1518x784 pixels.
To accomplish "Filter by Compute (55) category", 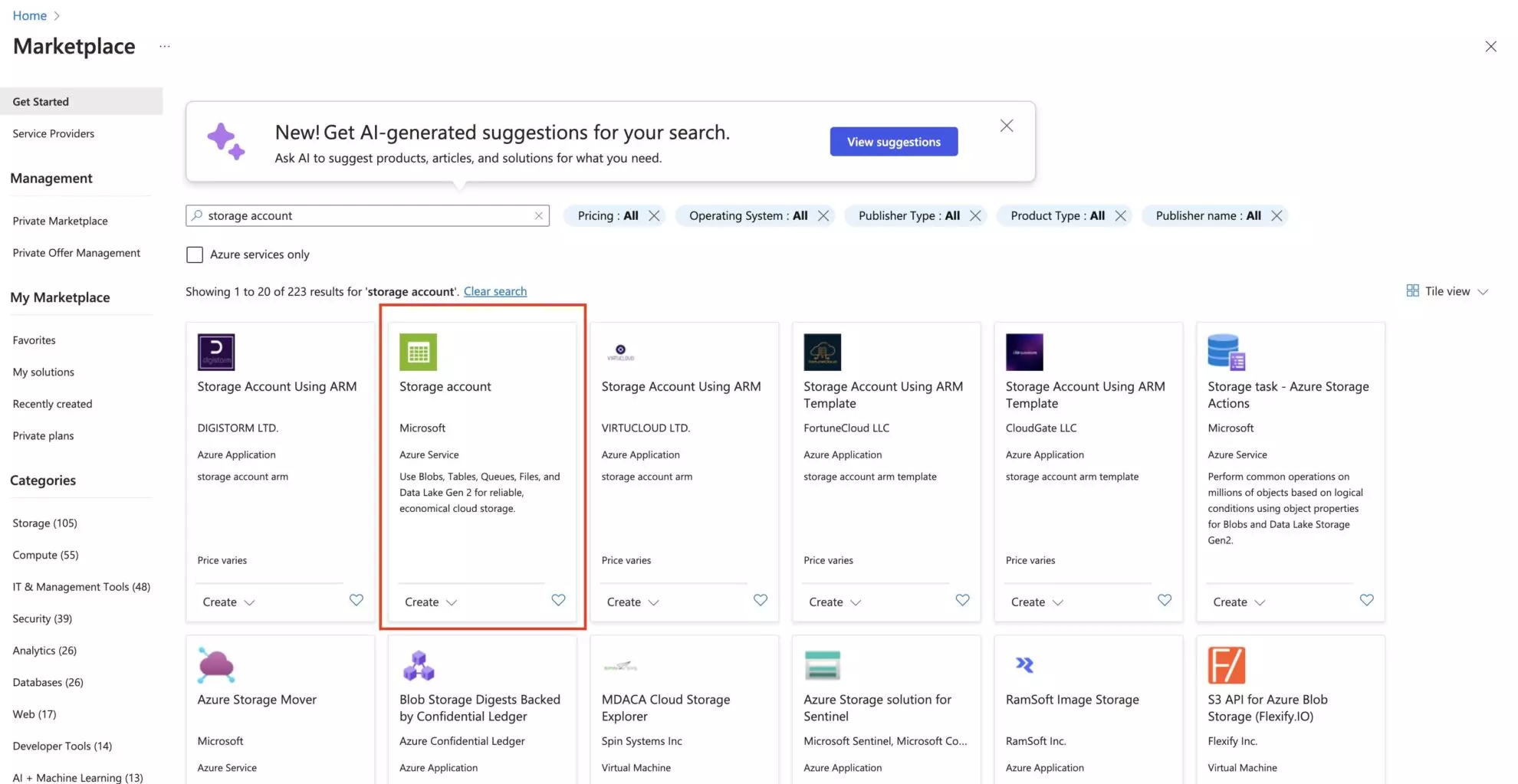I will point(45,555).
